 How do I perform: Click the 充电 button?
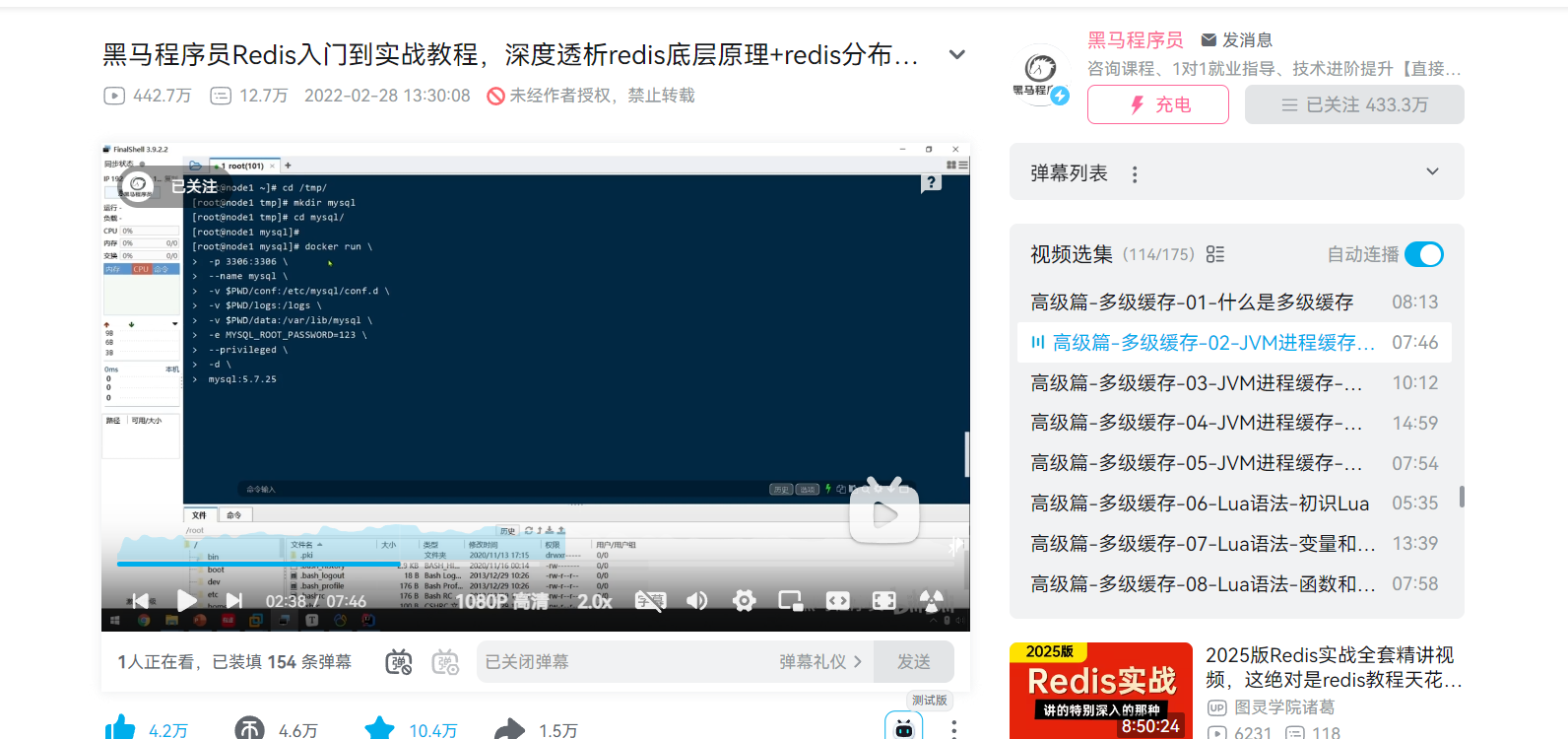pyautogui.click(x=1158, y=104)
